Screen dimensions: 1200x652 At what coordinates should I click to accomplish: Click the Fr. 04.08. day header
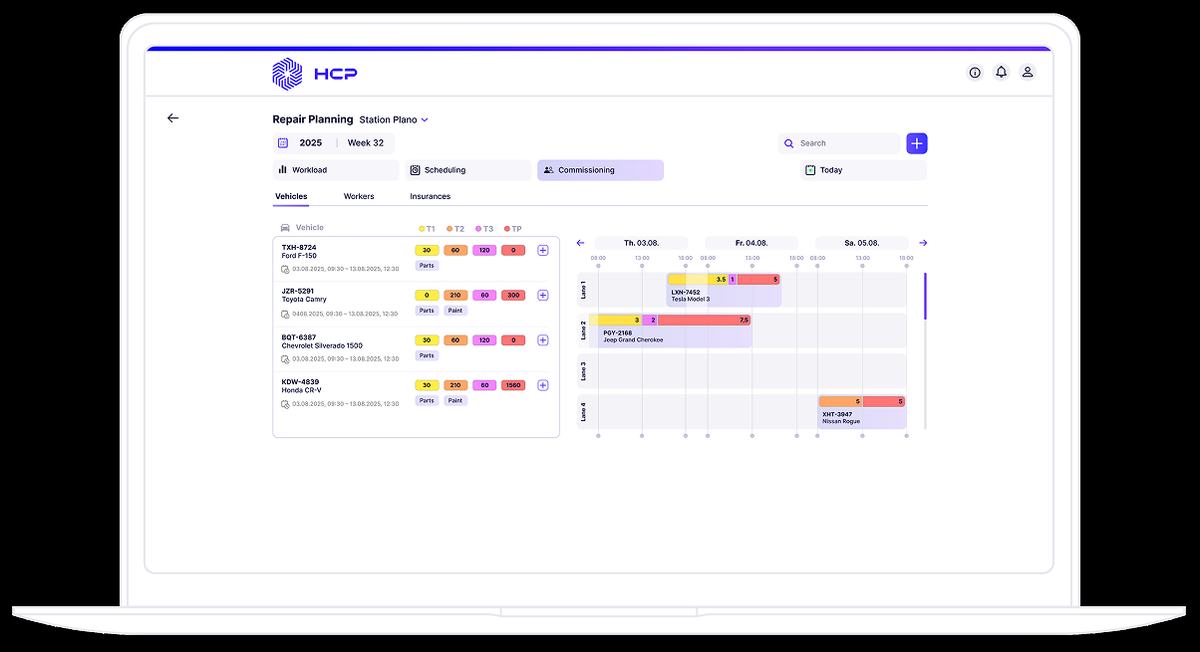pos(751,243)
